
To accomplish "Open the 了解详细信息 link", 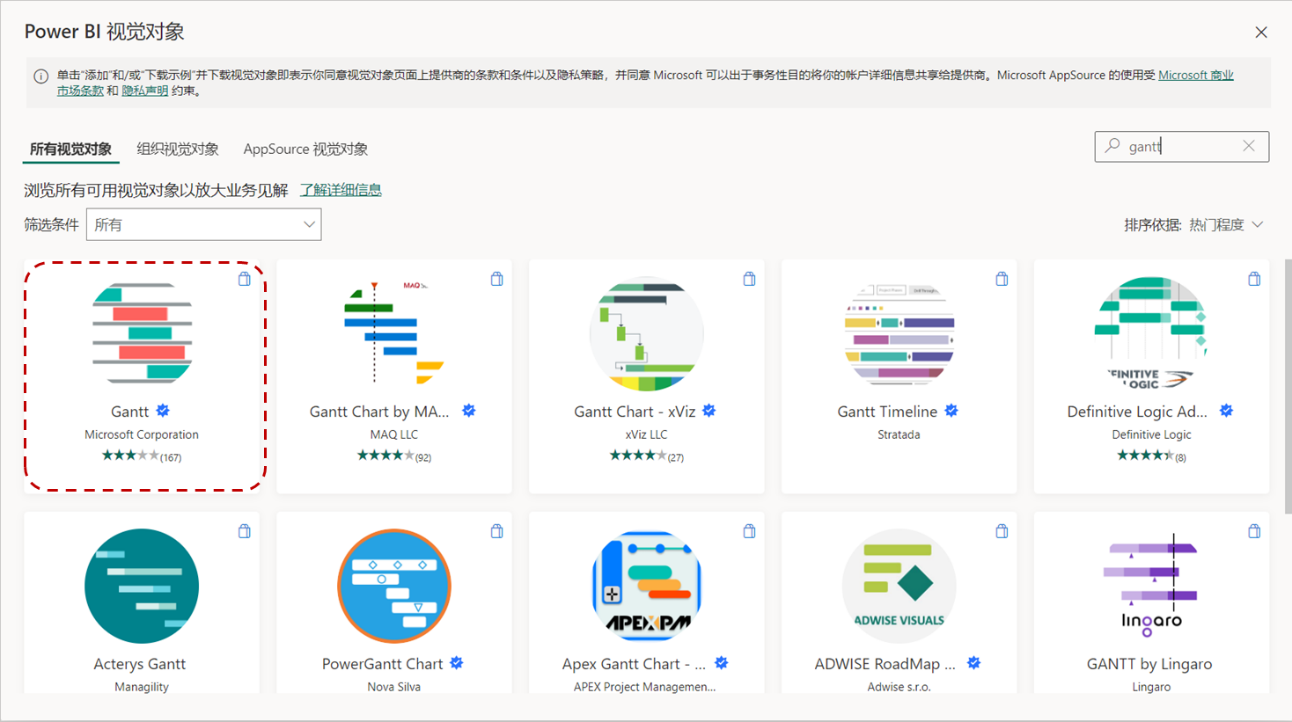I will point(341,190).
